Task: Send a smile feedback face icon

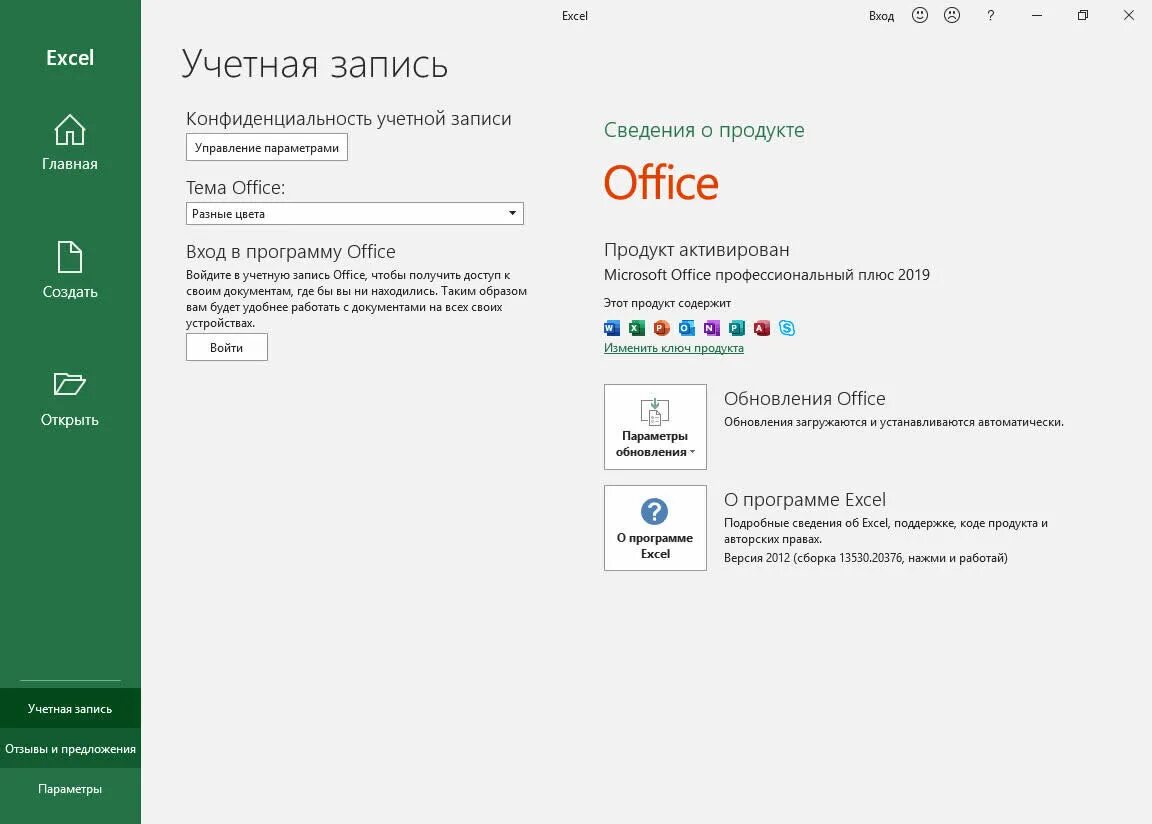Action: click(920, 15)
